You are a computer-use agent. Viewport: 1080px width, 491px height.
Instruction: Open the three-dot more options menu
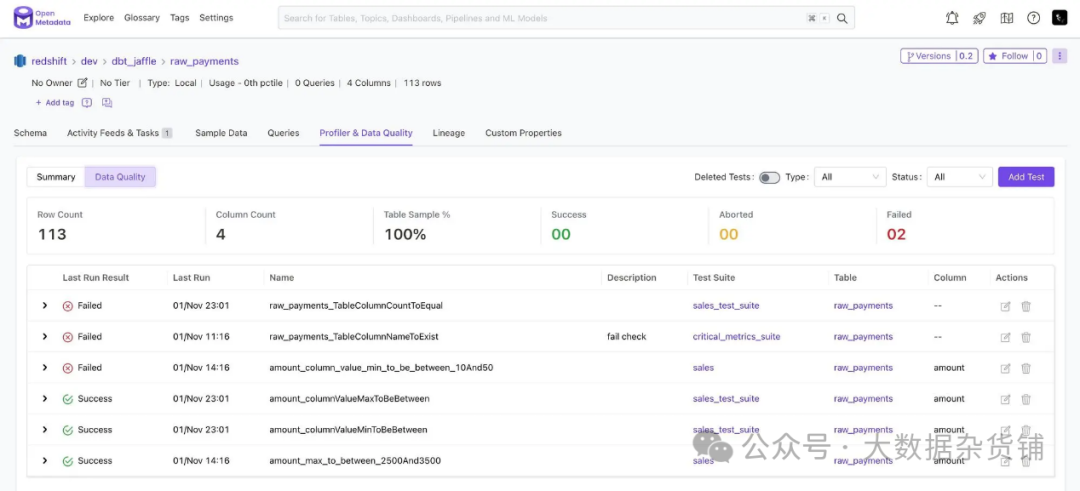pyautogui.click(x=1059, y=56)
